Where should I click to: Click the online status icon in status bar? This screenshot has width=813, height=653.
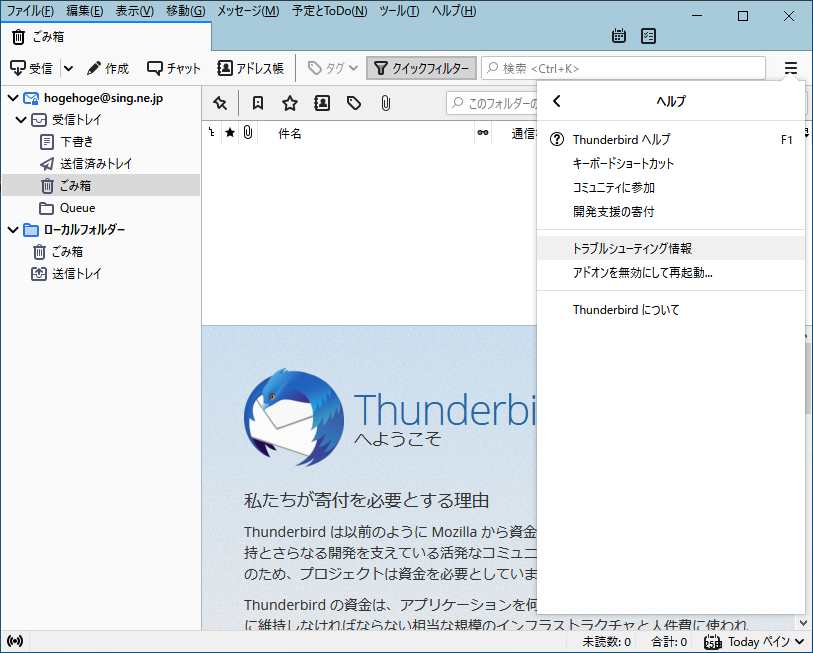click(15, 642)
